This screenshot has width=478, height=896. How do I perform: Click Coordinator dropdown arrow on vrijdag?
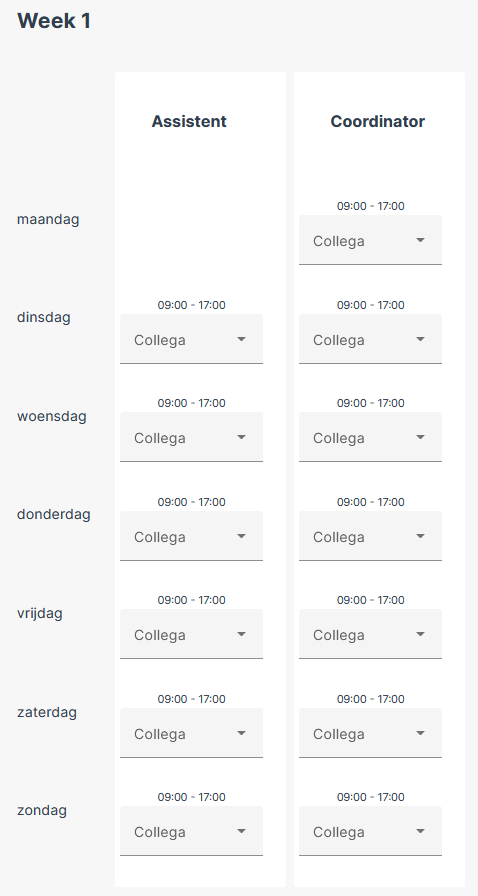pos(420,634)
